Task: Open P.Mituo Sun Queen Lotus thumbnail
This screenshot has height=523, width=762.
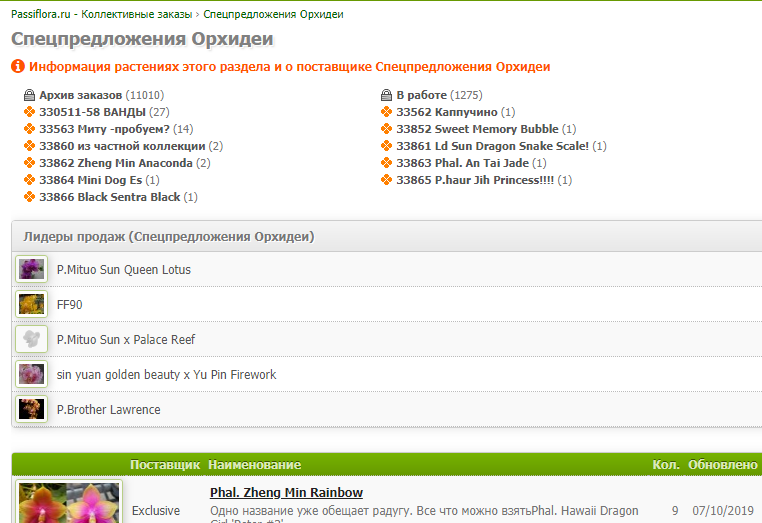Action: click(x=32, y=269)
